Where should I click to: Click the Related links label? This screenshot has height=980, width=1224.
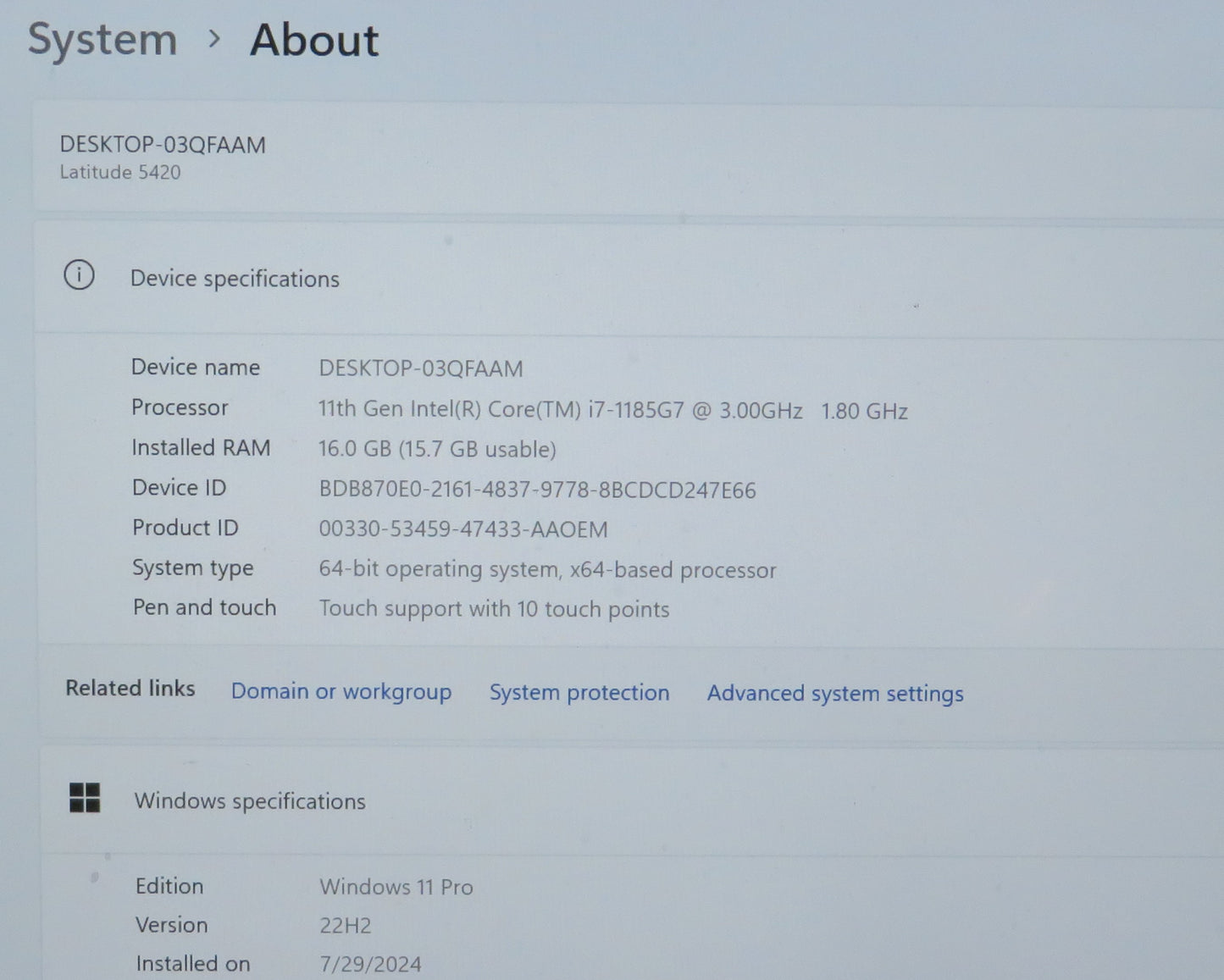pyautogui.click(x=130, y=688)
